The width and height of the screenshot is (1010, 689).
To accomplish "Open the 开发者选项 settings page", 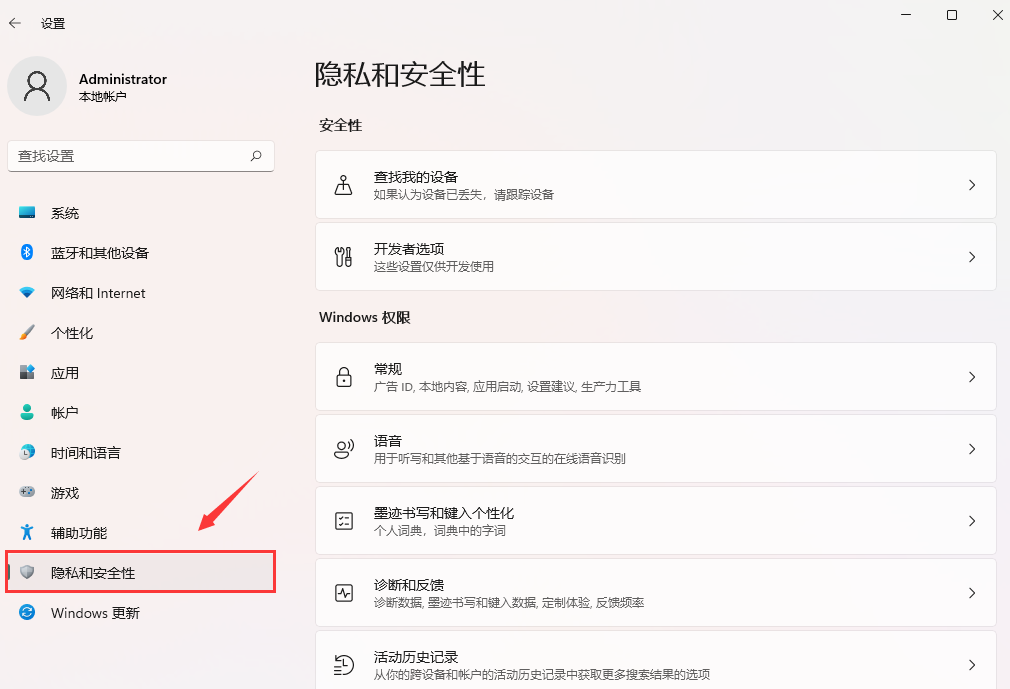I will click(x=655, y=256).
